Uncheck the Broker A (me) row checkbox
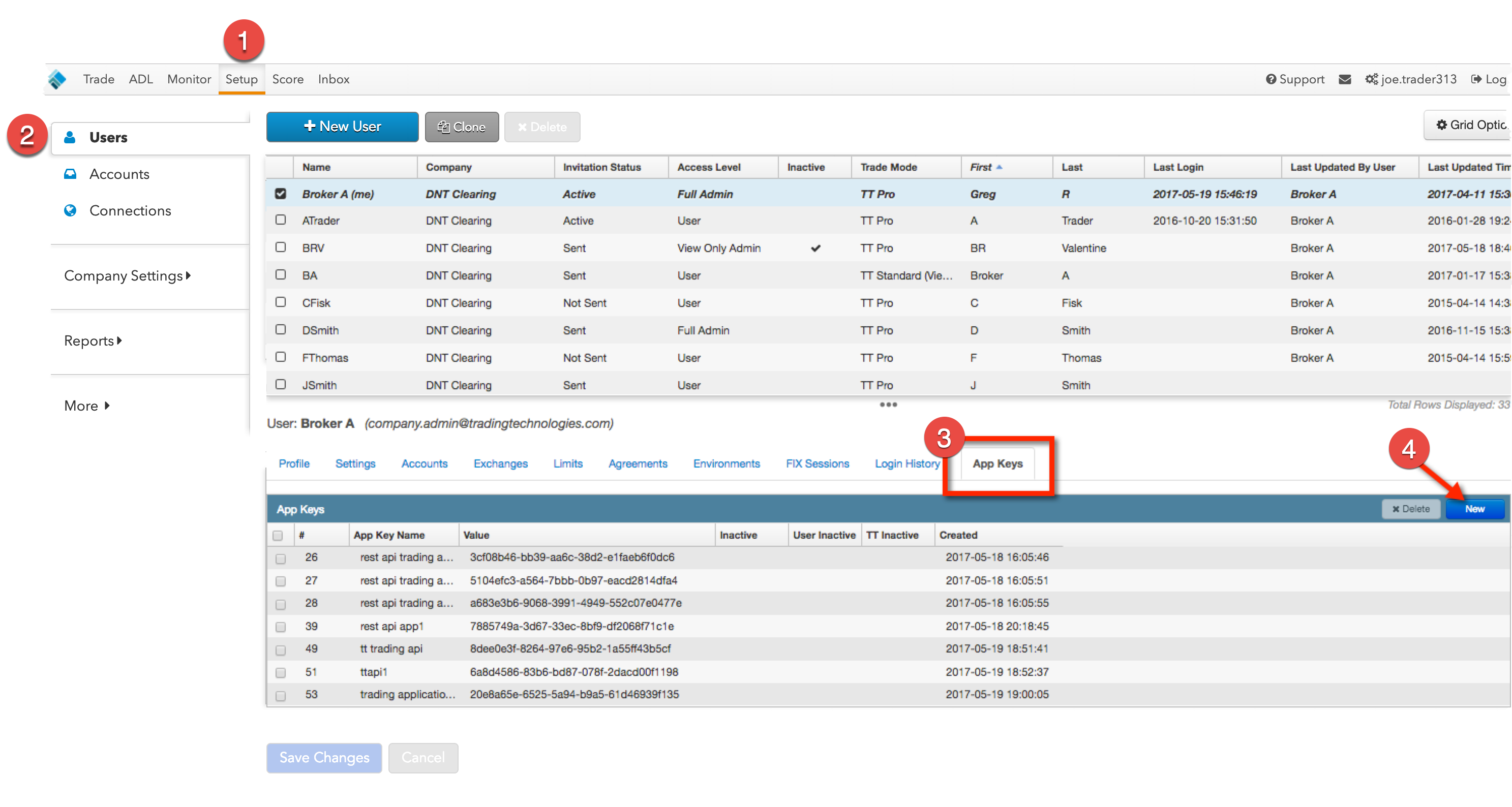Viewport: 1512px width, 807px height. (281, 193)
